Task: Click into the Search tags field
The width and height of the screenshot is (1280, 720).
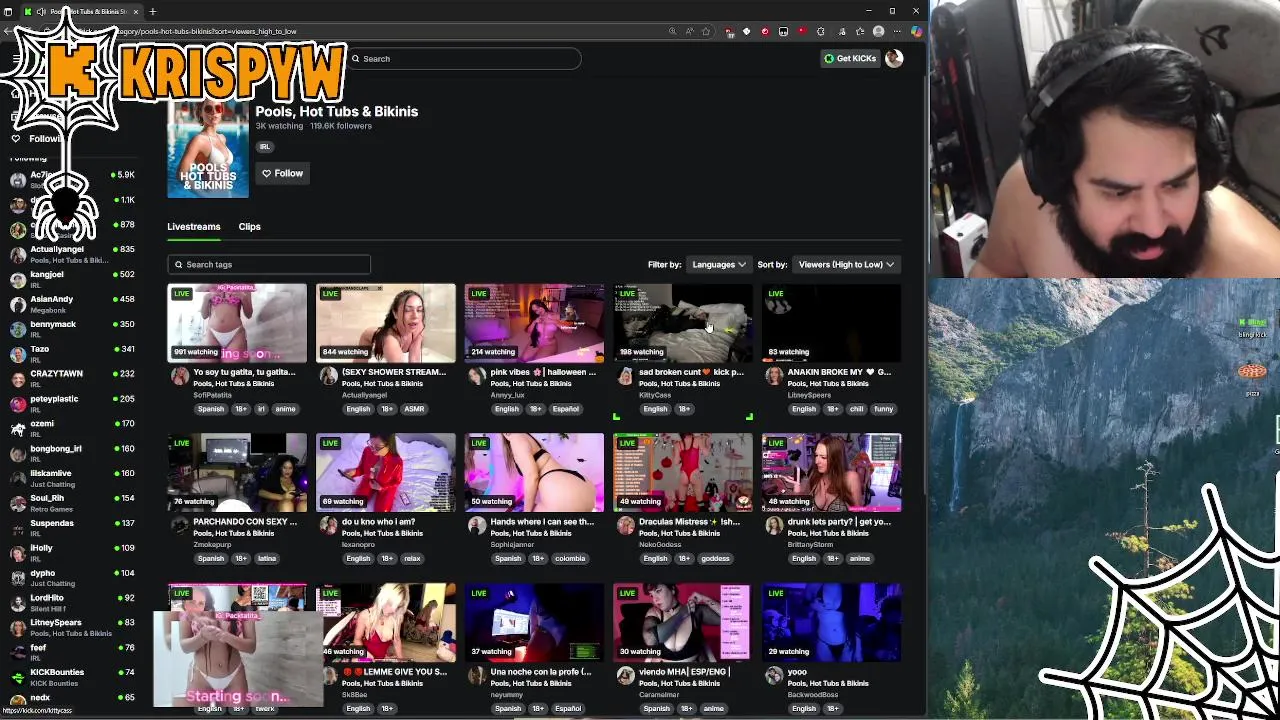Action: 269,264
